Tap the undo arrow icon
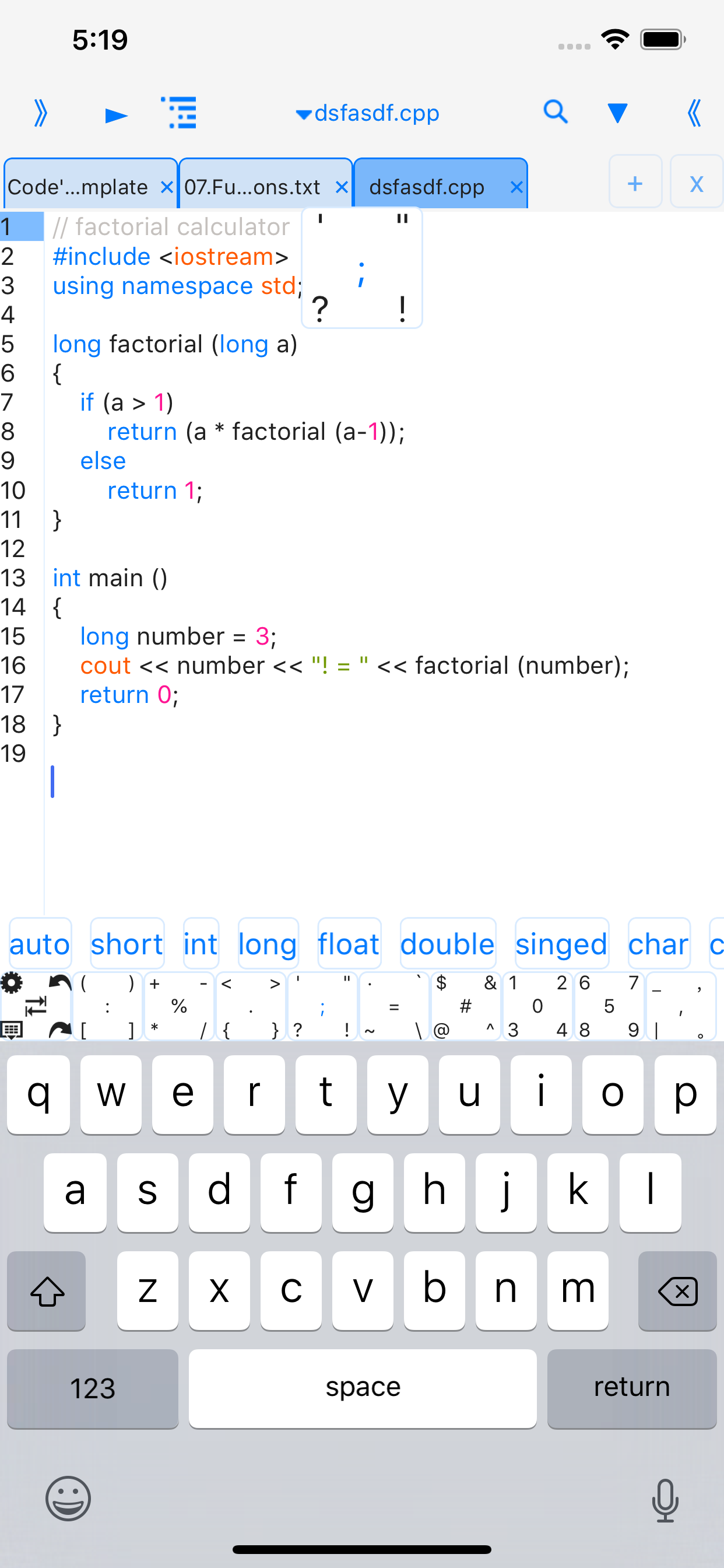724x1568 pixels. pos(59,982)
